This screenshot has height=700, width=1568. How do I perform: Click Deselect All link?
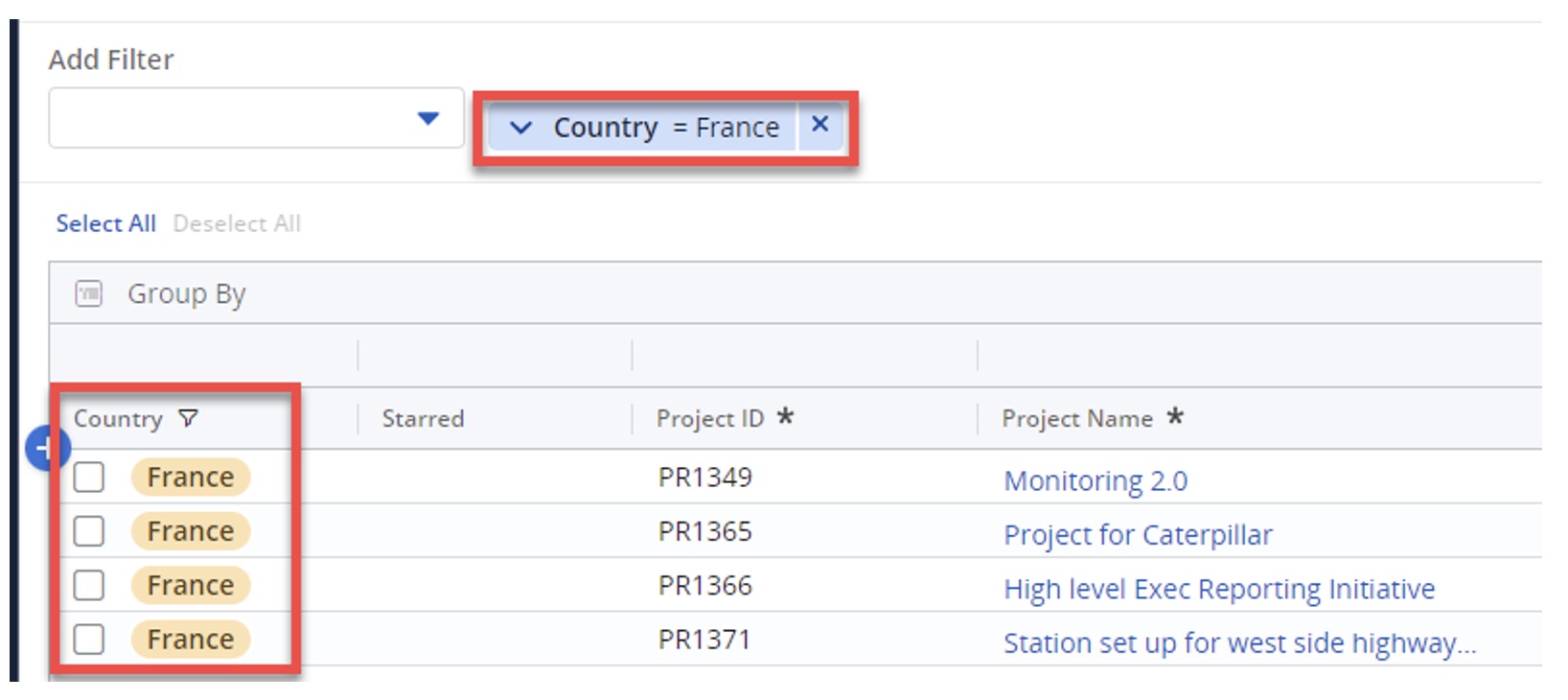pyautogui.click(x=237, y=223)
